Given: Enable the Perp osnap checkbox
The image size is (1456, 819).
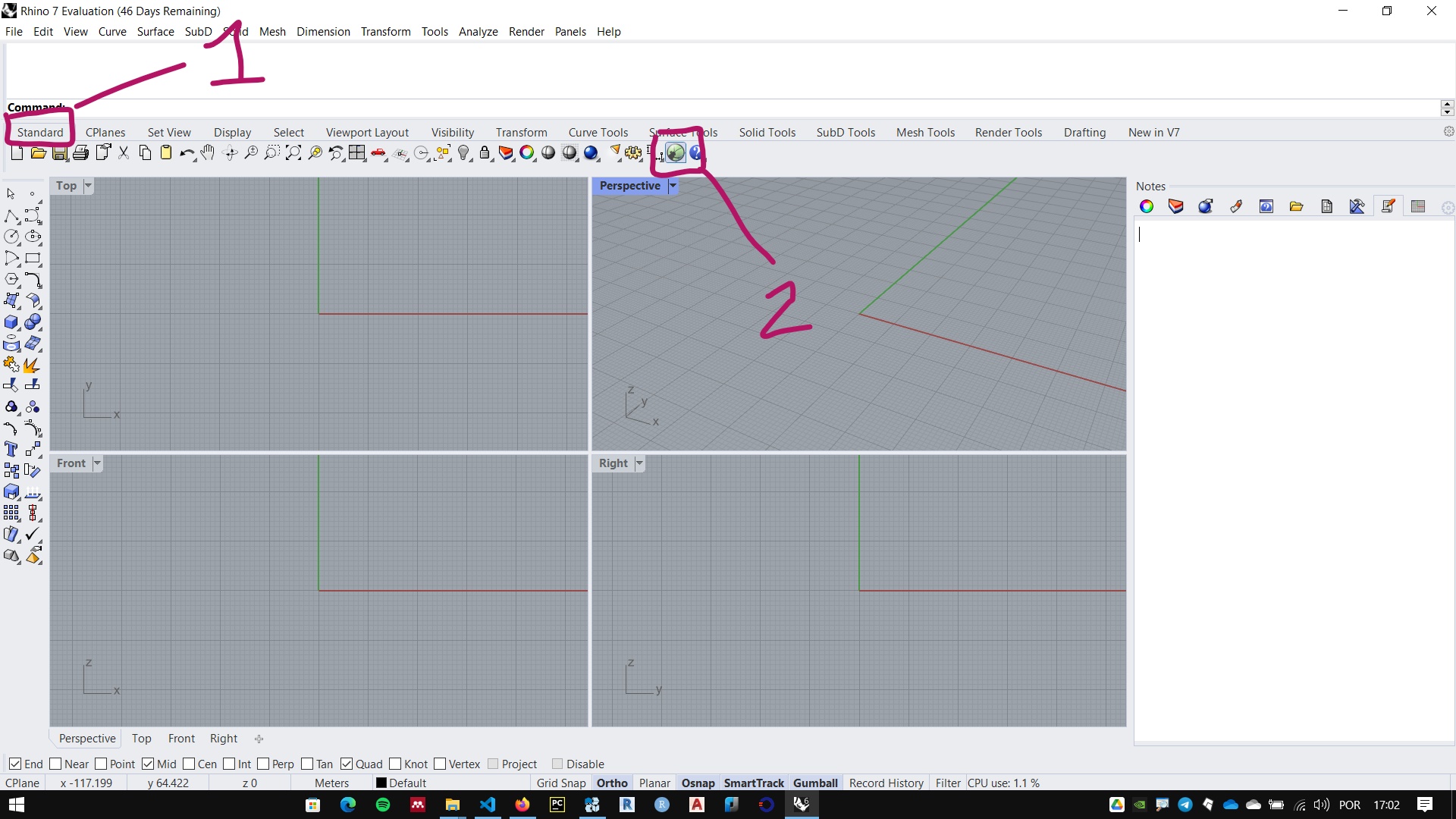Looking at the screenshot, I should [263, 764].
